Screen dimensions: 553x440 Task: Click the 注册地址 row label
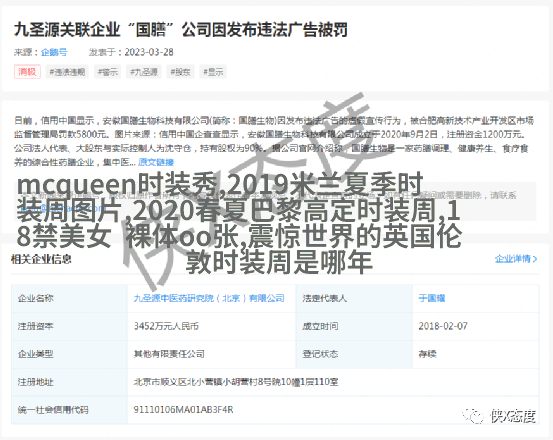[36, 382]
